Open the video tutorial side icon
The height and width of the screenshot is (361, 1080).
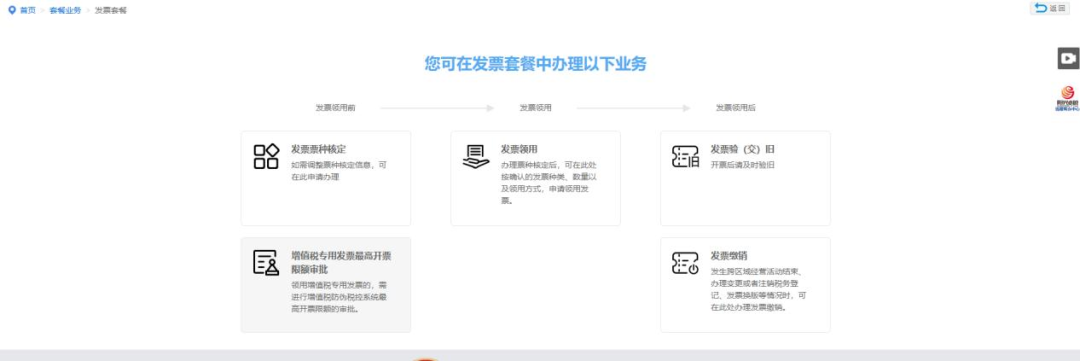[1068, 59]
